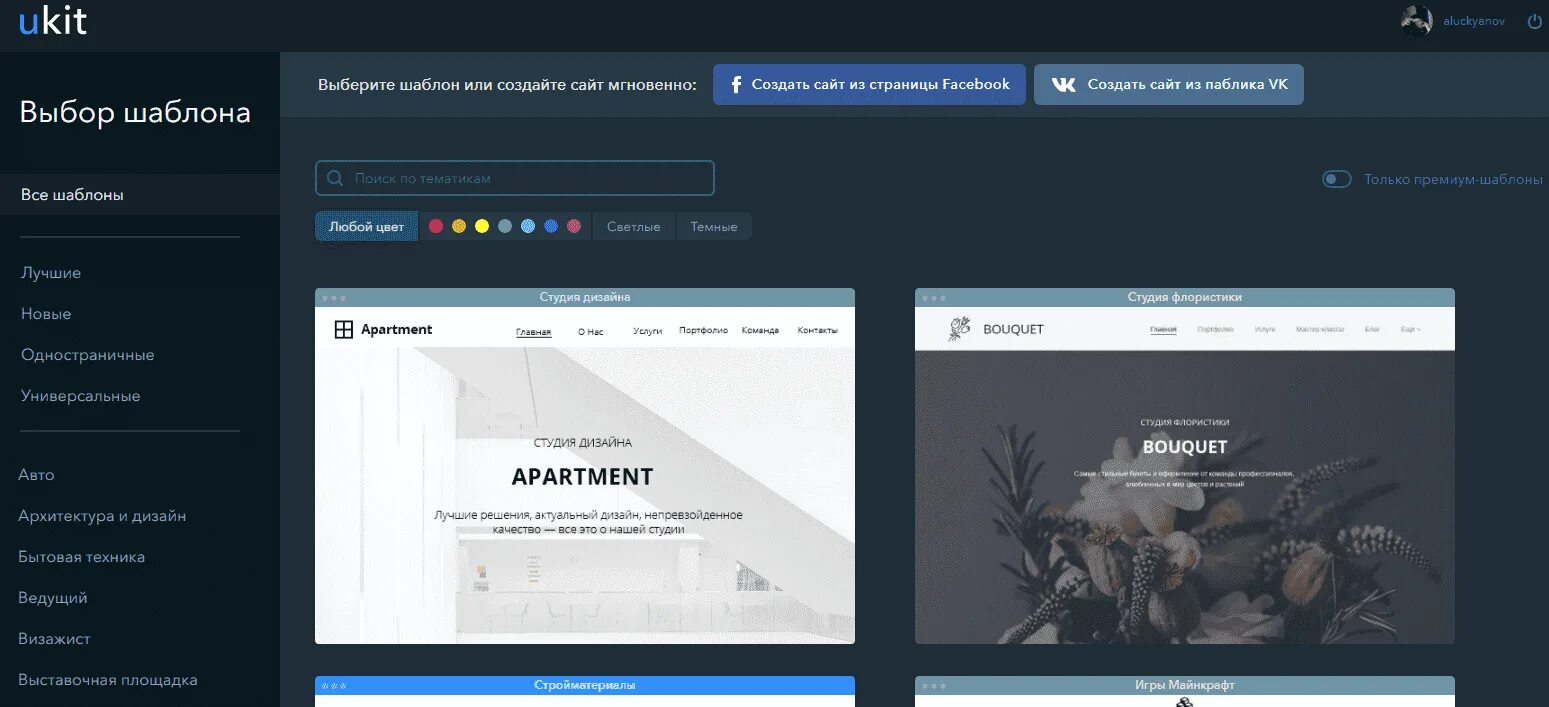Open the 'Новые' category
The width and height of the screenshot is (1549, 707).
(46, 314)
